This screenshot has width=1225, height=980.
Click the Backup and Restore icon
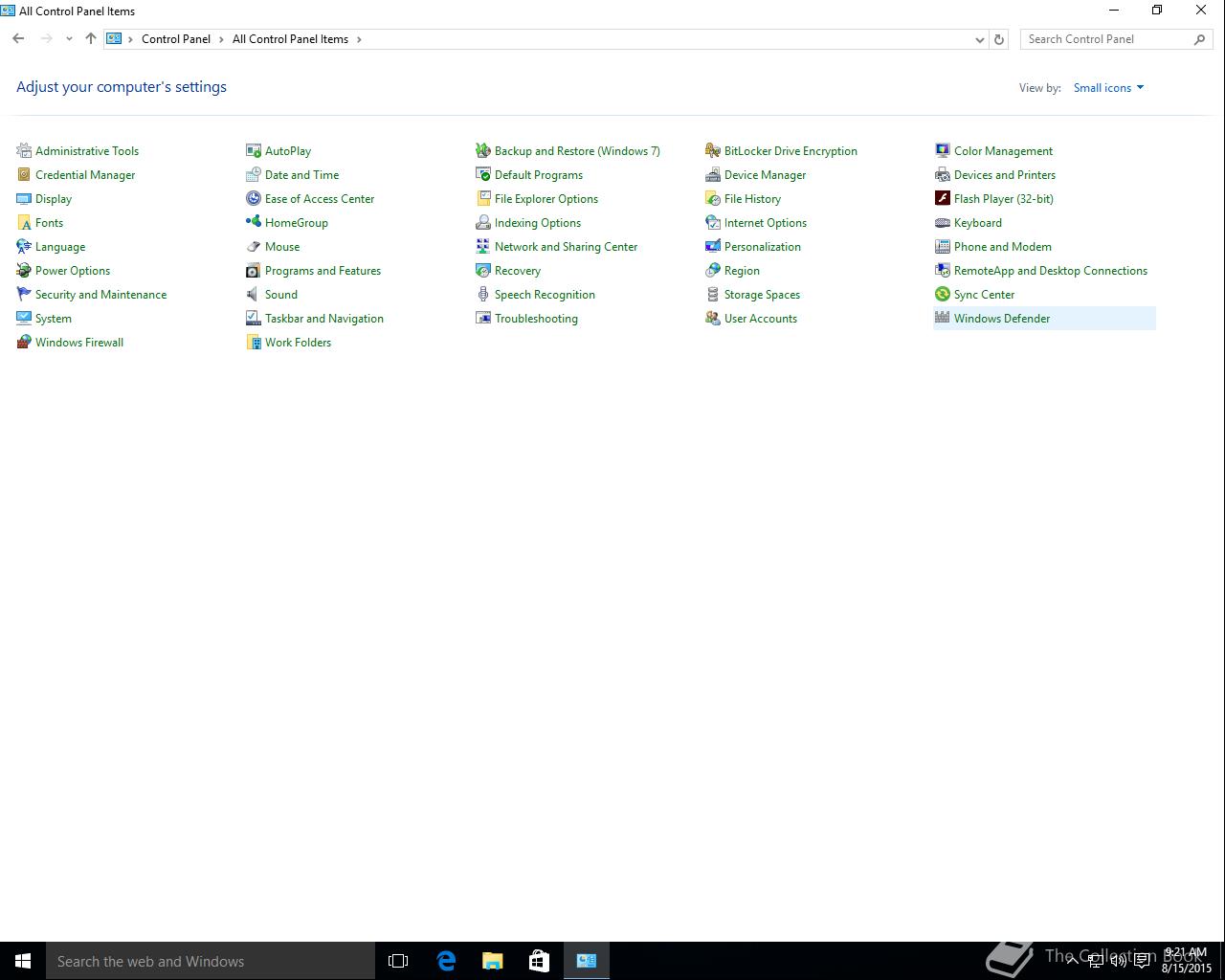[x=483, y=150]
